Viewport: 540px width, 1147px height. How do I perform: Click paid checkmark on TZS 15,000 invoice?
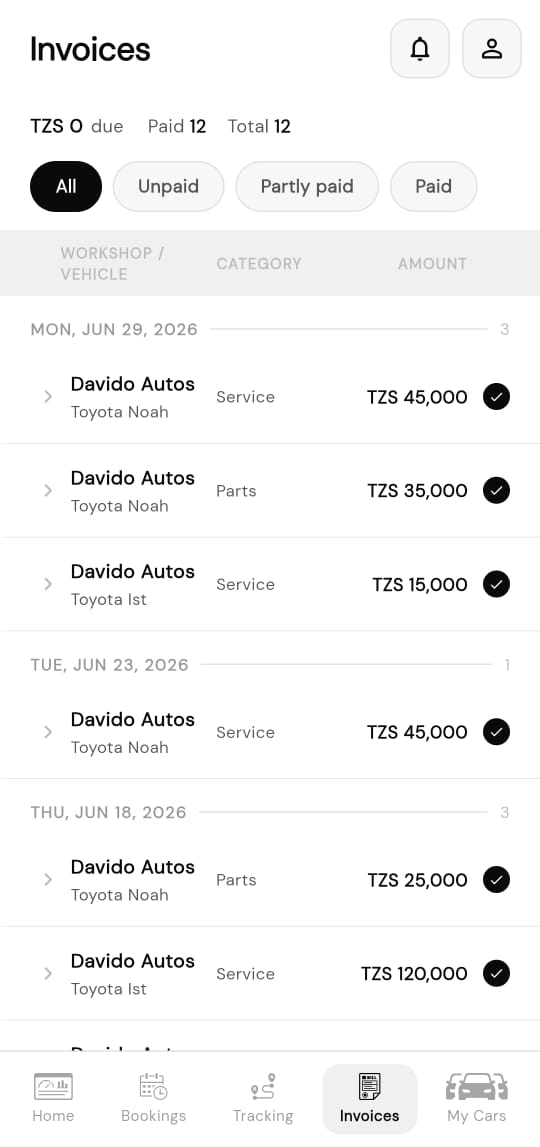click(496, 584)
